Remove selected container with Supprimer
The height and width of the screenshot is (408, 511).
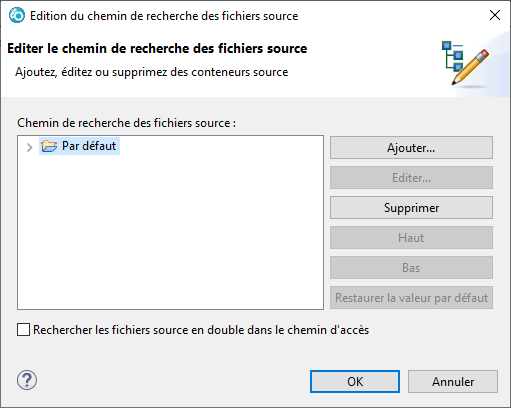pyautogui.click(x=411, y=208)
